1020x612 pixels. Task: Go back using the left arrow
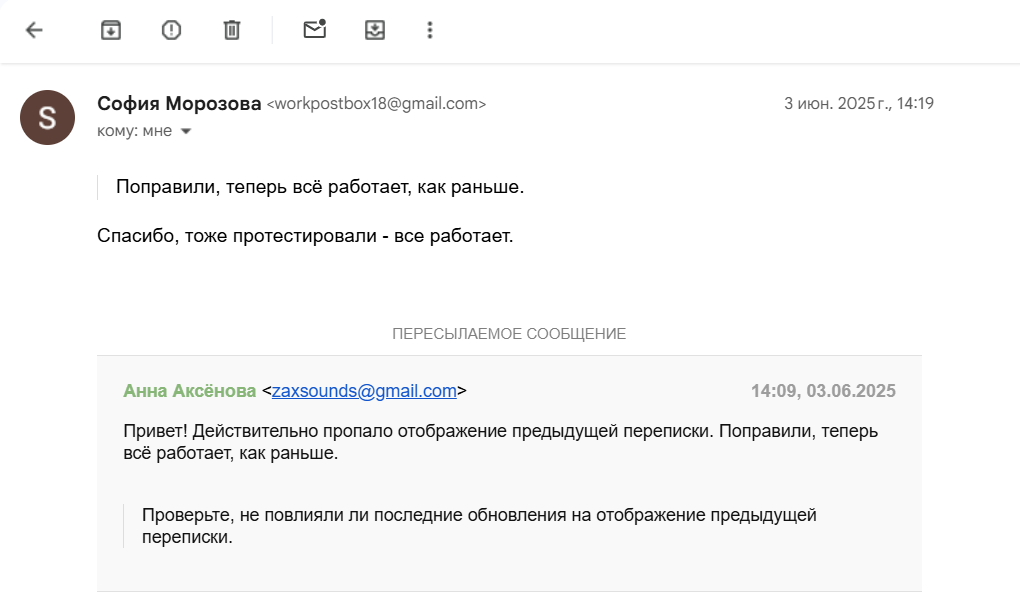pyautogui.click(x=34, y=30)
